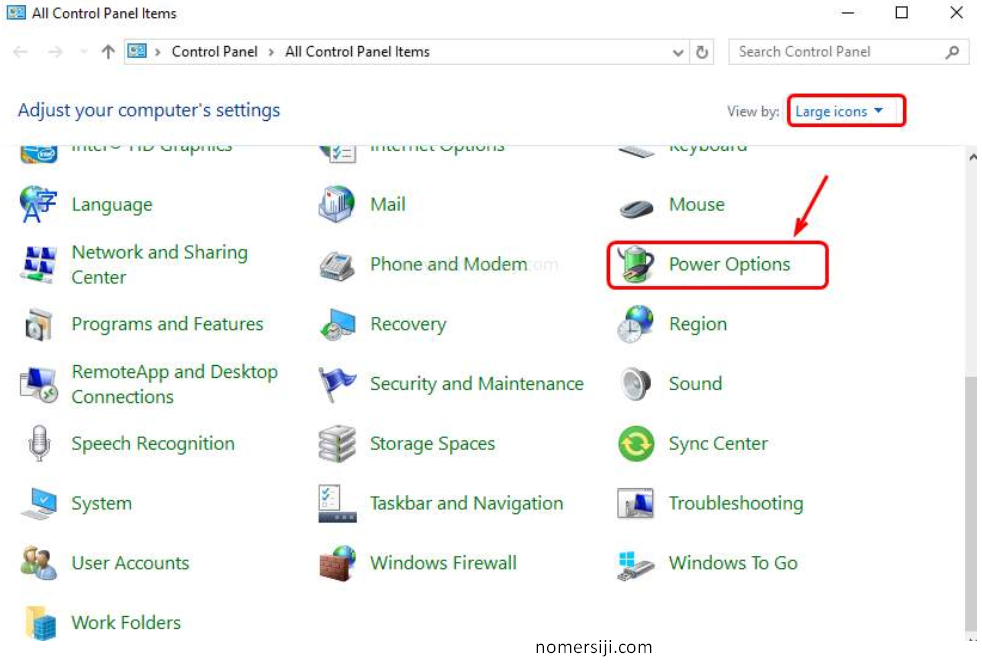This screenshot has height=667, width=982.
Task: Click the Windows To Go icon
Action: [636, 564]
